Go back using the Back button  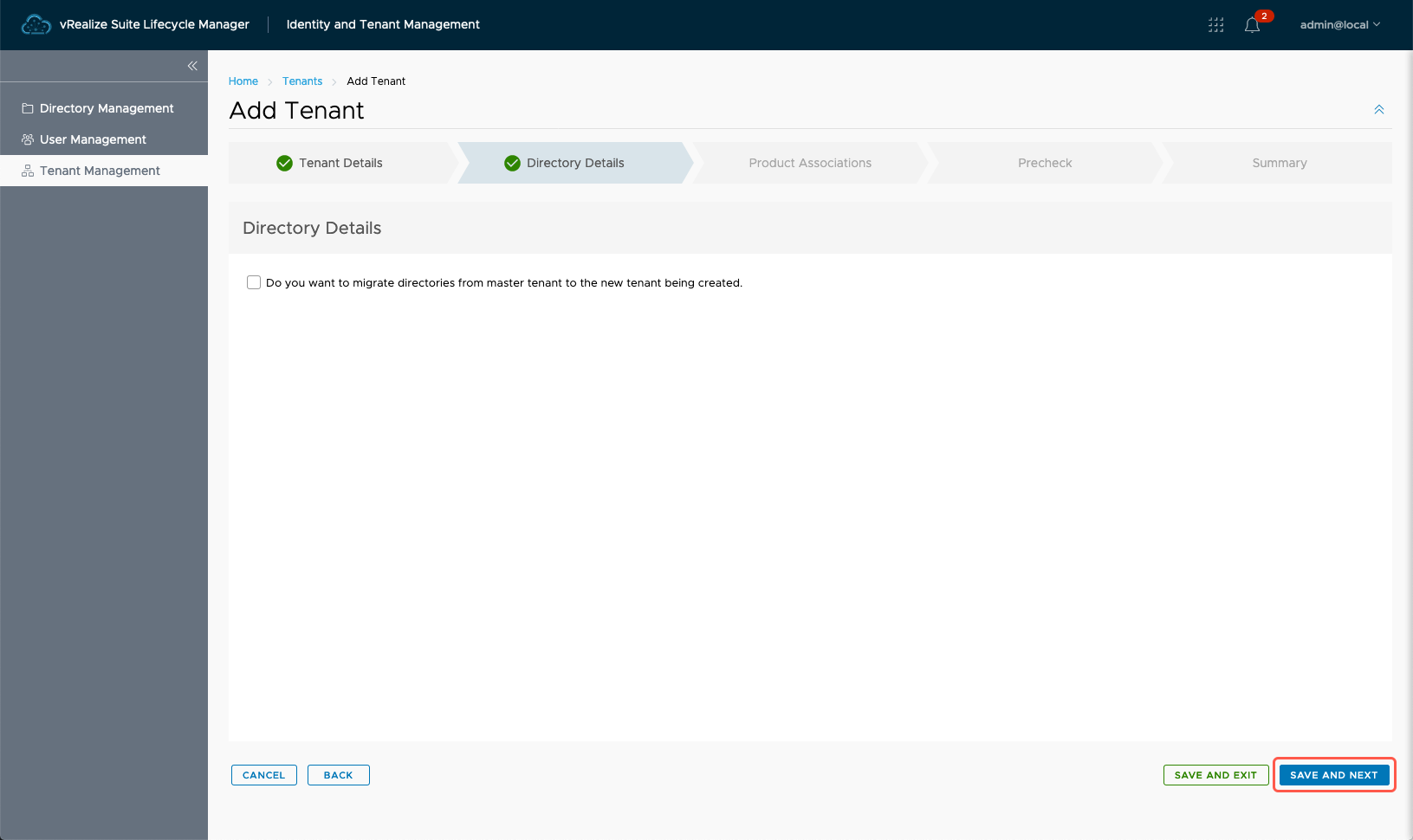tap(338, 775)
